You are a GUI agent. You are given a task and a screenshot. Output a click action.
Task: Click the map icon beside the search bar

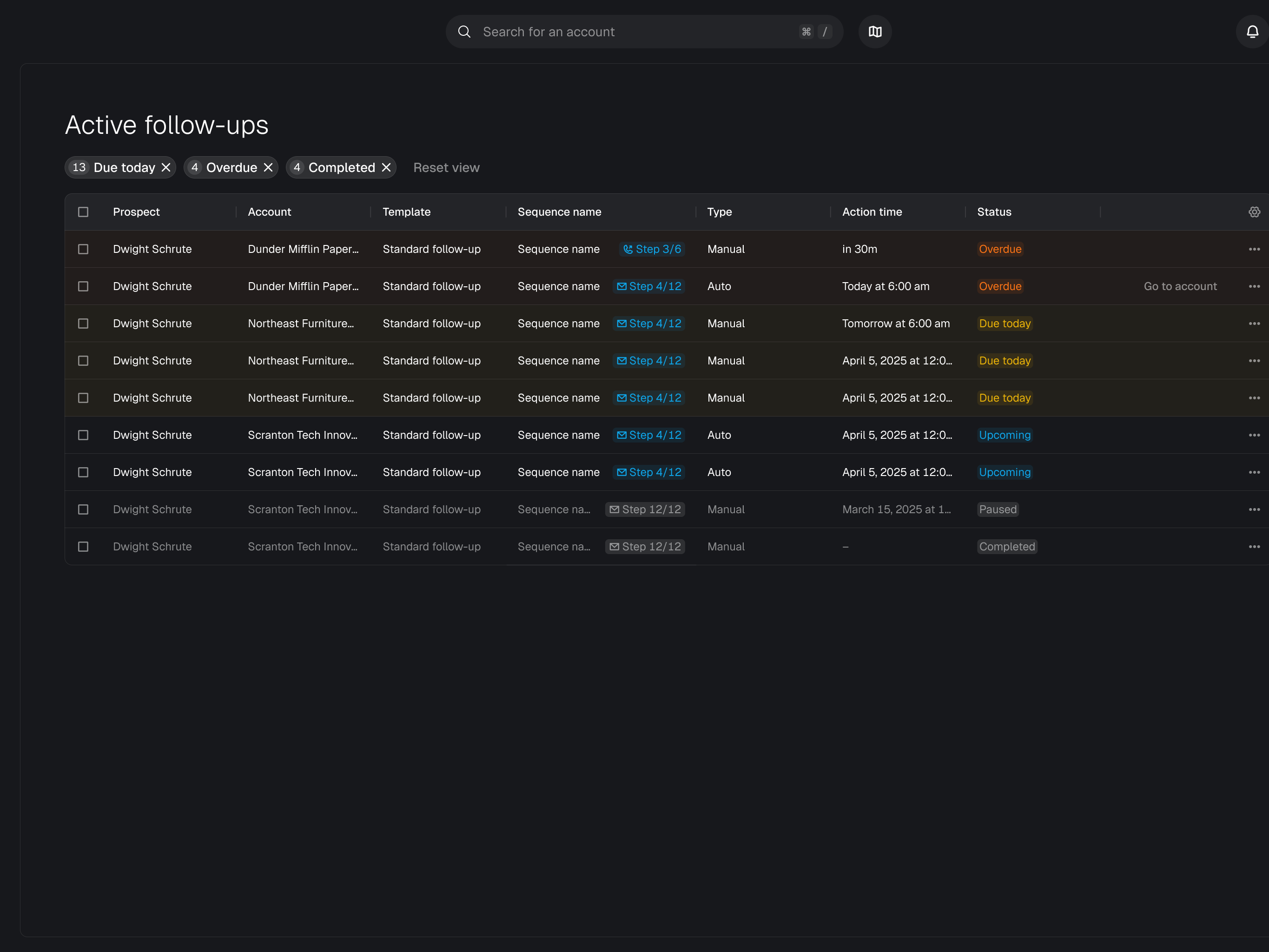tap(874, 32)
